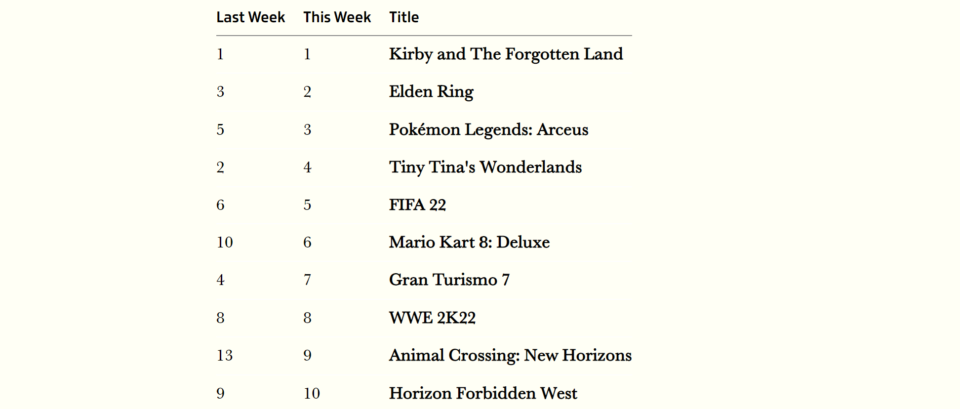This screenshot has height=409, width=960.
Task: Select Pokémon Legends: Arceus entry
Action: pos(488,130)
